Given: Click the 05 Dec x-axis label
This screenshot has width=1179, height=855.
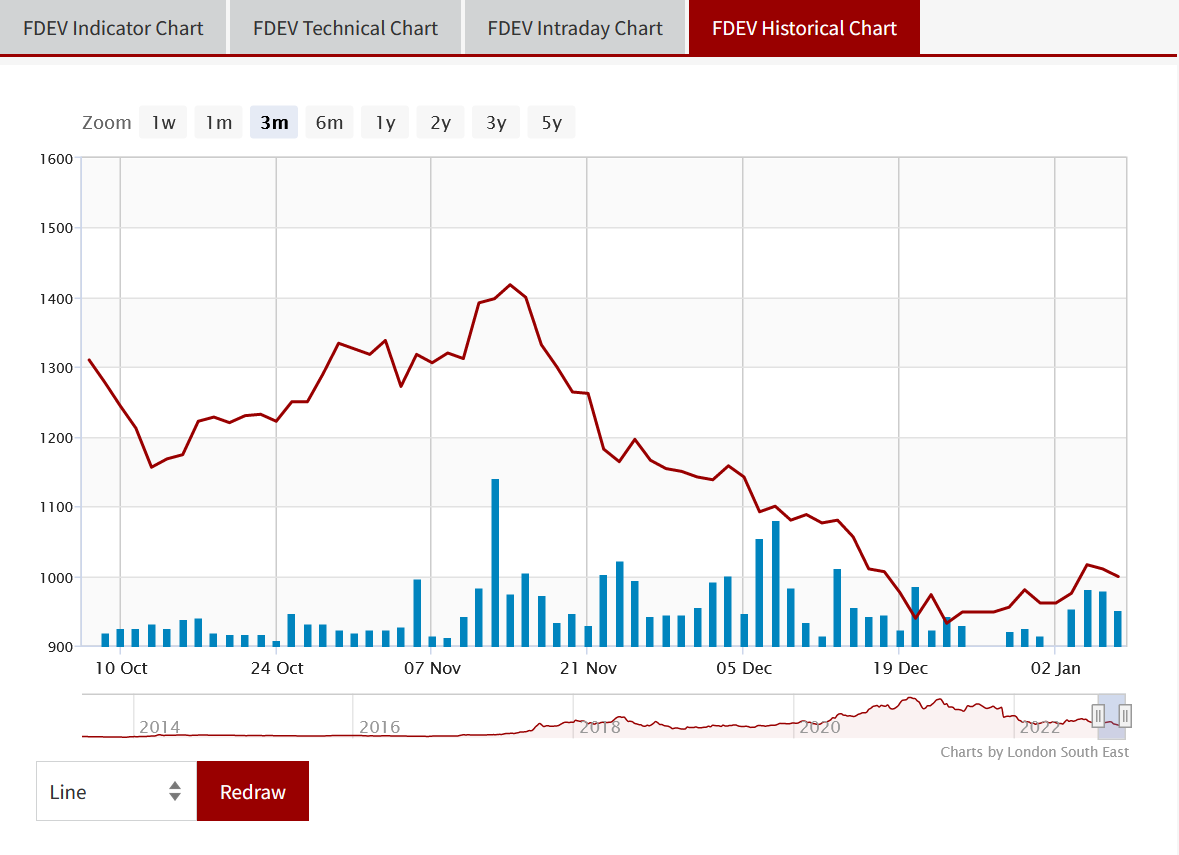Looking at the screenshot, I should click(x=744, y=668).
